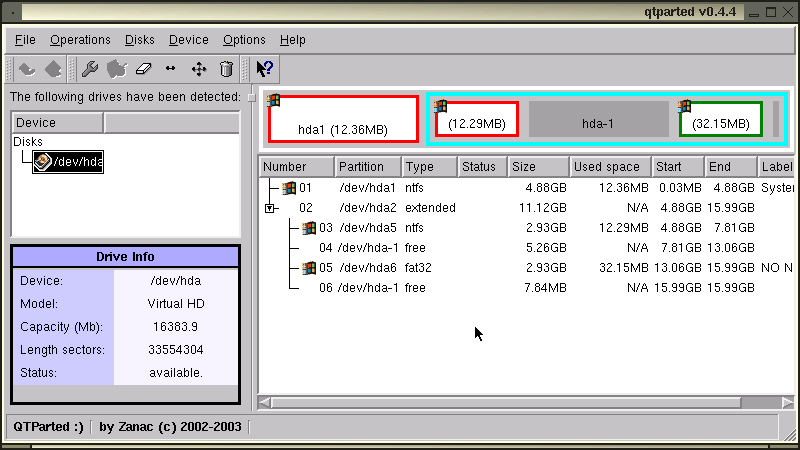Click Windows flag icon in row 03

[x=309, y=228]
